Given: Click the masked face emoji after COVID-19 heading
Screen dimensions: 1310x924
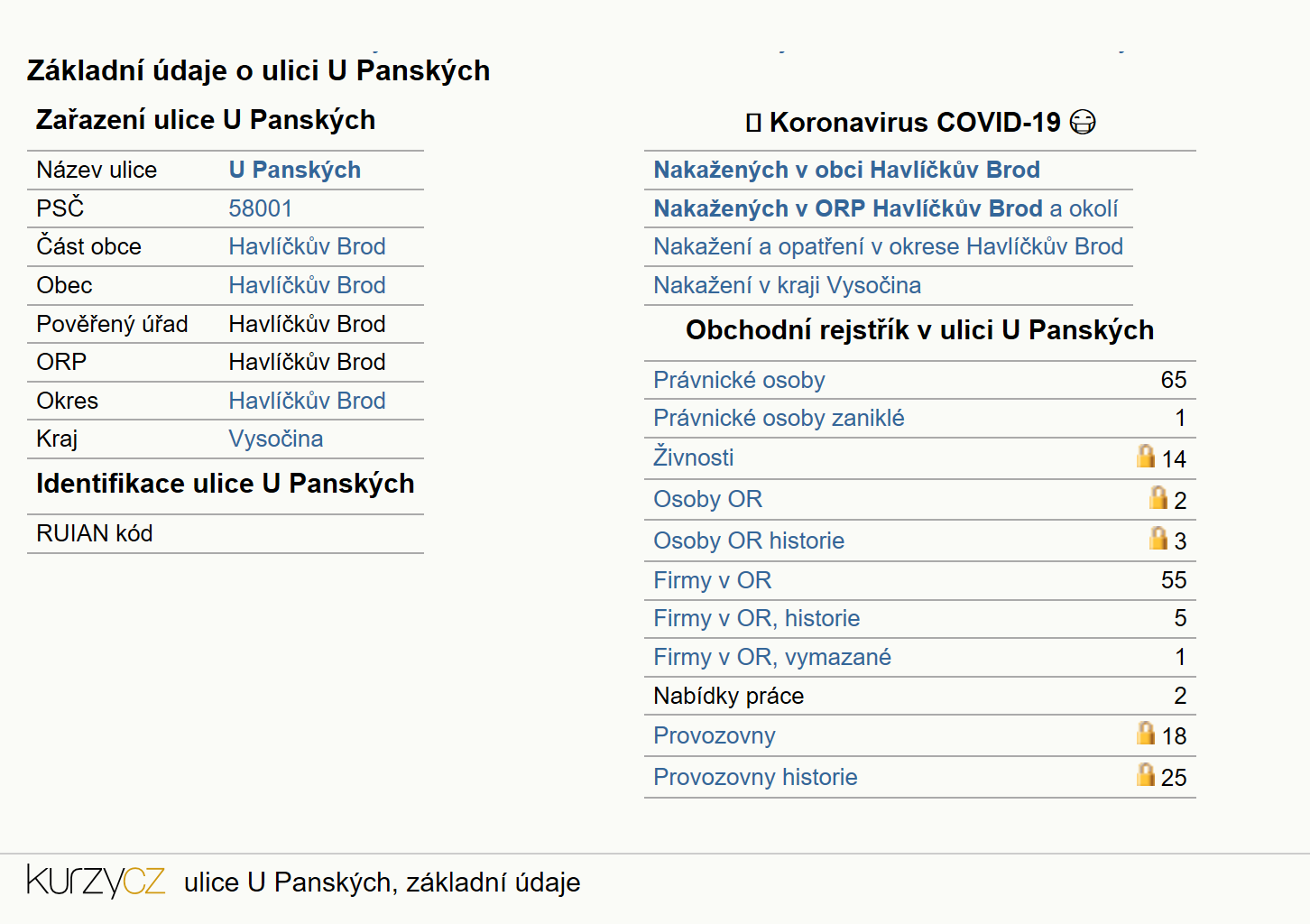Looking at the screenshot, I should (1083, 122).
